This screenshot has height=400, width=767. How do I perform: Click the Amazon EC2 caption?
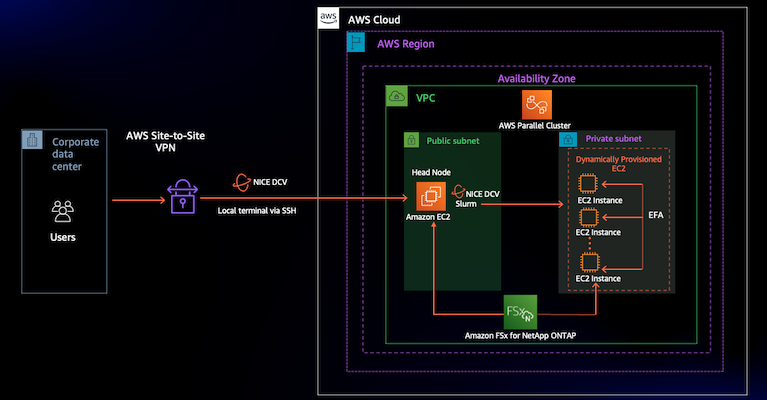tap(428, 217)
